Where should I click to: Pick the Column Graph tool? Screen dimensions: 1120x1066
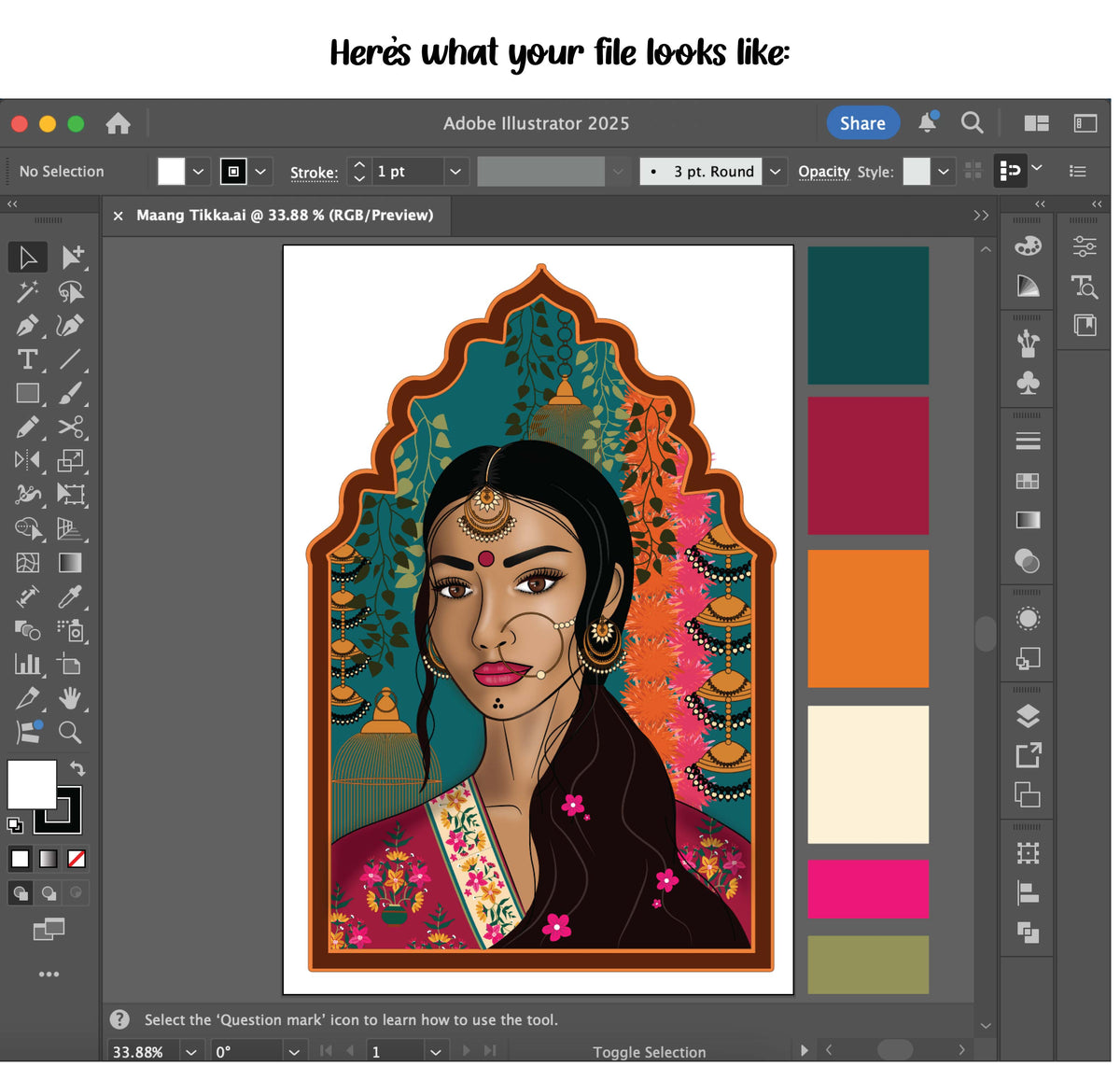coord(28,664)
